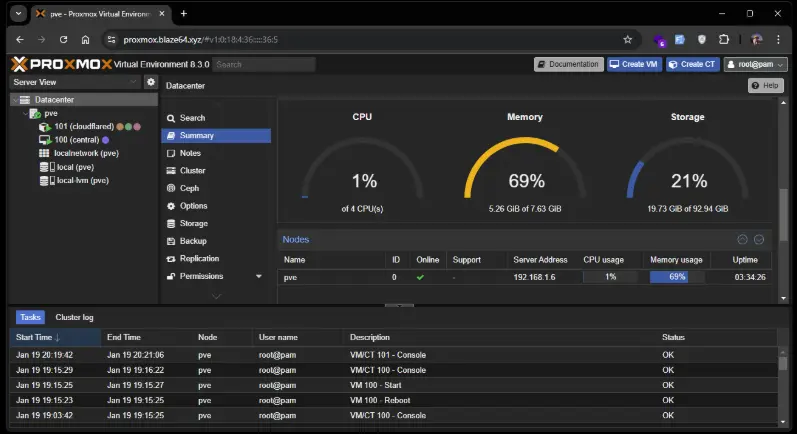The height and width of the screenshot is (434, 797).
Task: Click the server address 192.168.1.6
Action: click(x=534, y=277)
